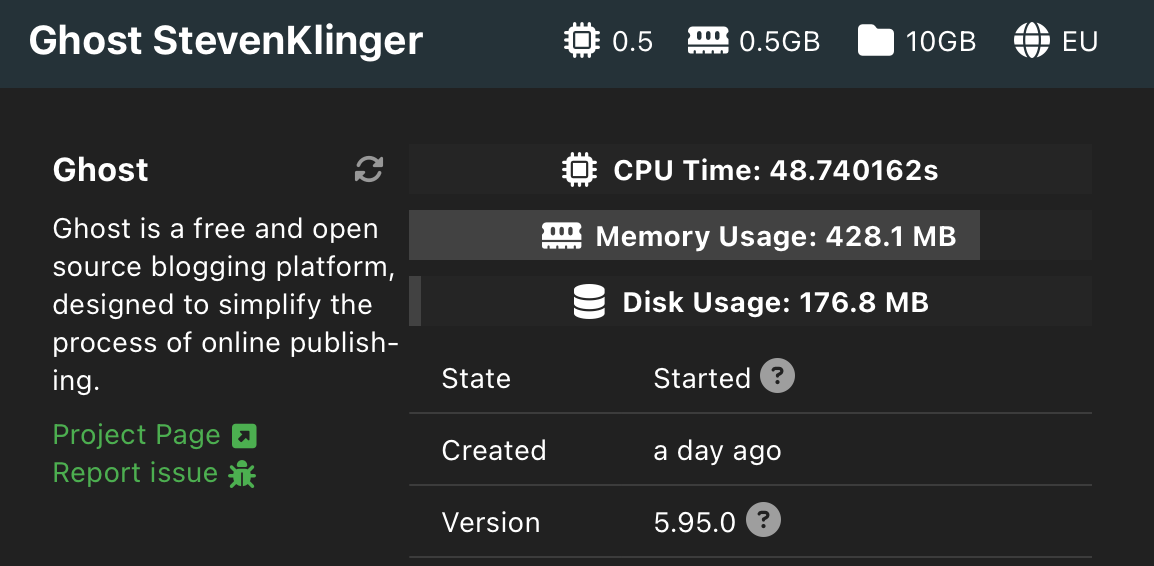Viewport: 1154px width, 566px height.
Task: Click the bug icon next to Report issue
Action: tap(242, 473)
